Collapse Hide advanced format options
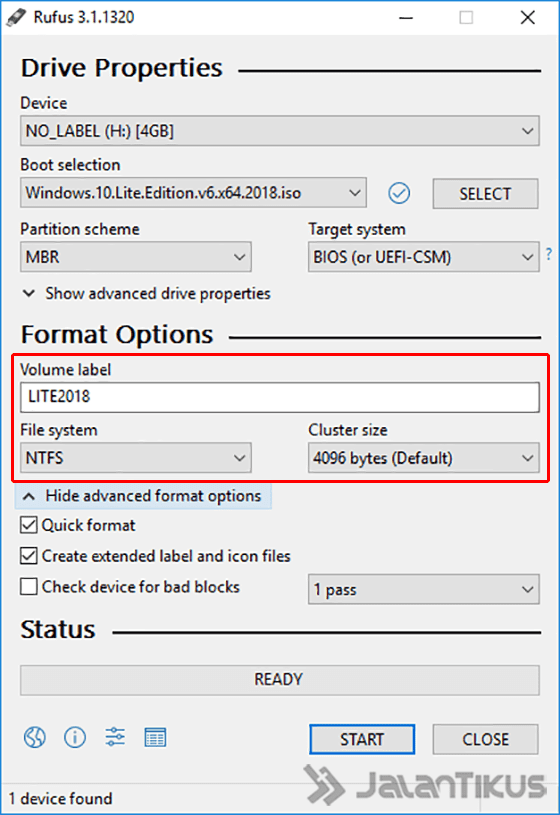 coord(144,496)
